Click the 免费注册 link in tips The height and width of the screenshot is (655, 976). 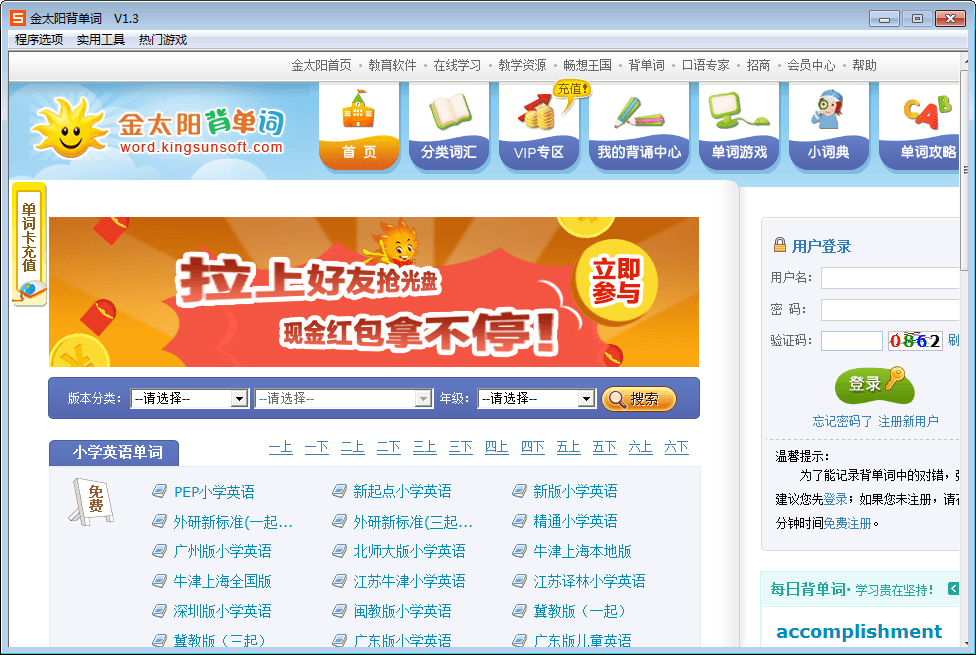click(847, 524)
